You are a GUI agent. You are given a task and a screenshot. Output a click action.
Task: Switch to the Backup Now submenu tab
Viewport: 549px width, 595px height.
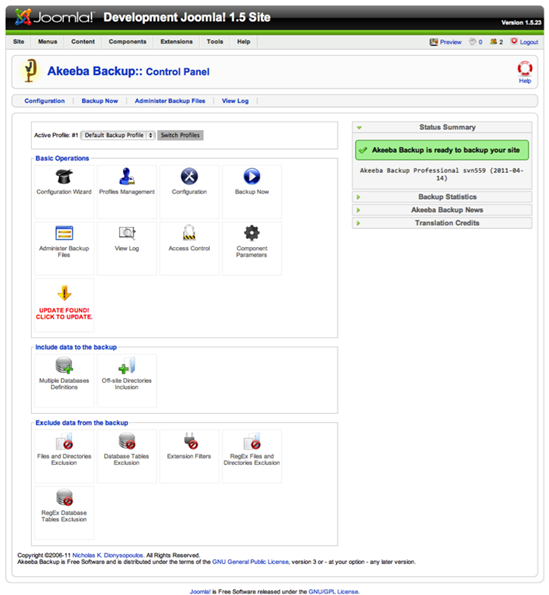[100, 101]
